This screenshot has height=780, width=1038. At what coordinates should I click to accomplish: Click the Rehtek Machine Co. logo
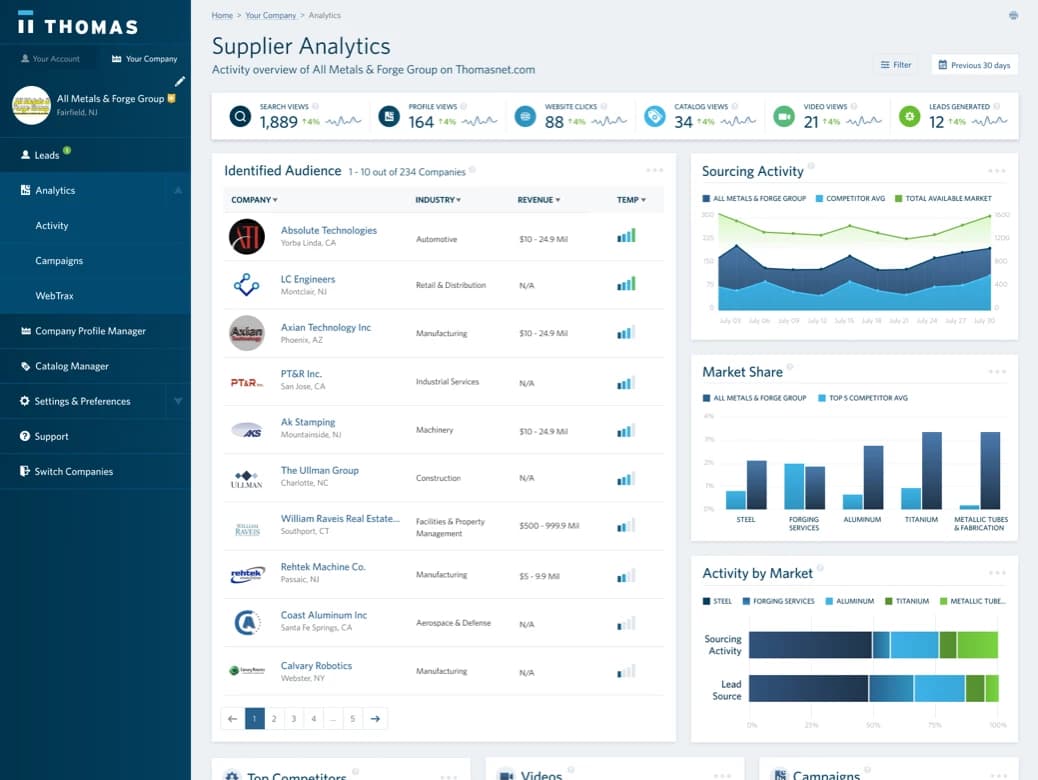[247, 574]
